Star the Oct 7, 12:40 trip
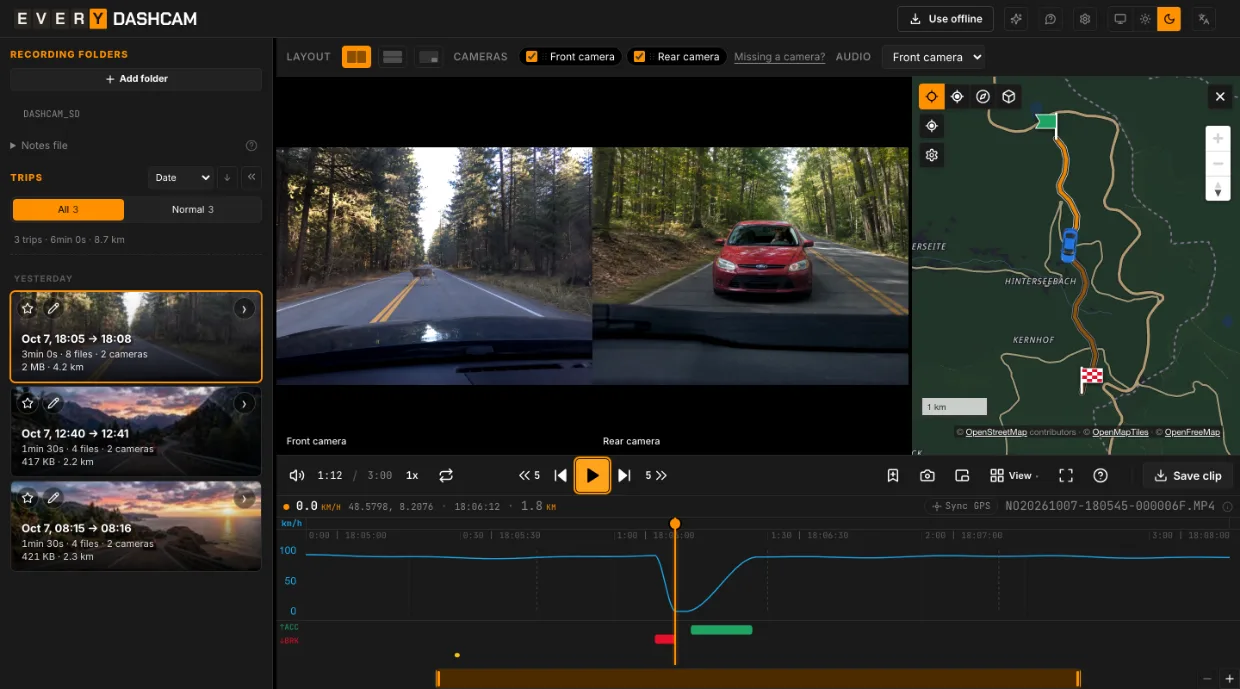 coord(28,403)
